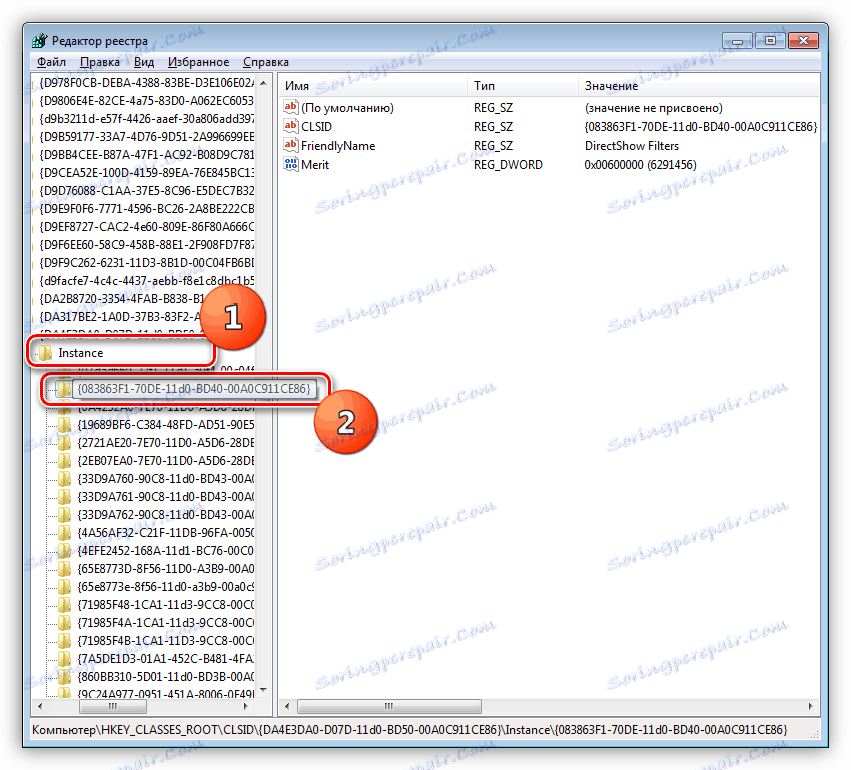
Task: Open the Файл menu
Action: click(x=51, y=62)
